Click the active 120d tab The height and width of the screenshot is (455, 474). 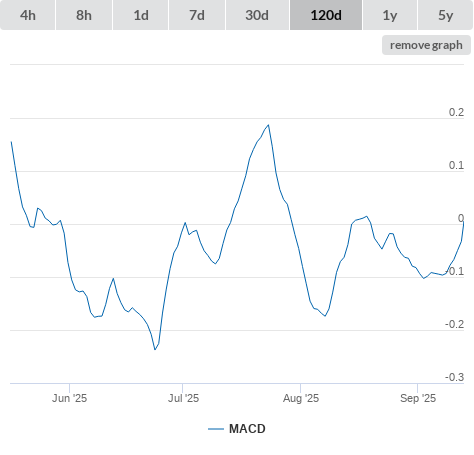coord(326,15)
